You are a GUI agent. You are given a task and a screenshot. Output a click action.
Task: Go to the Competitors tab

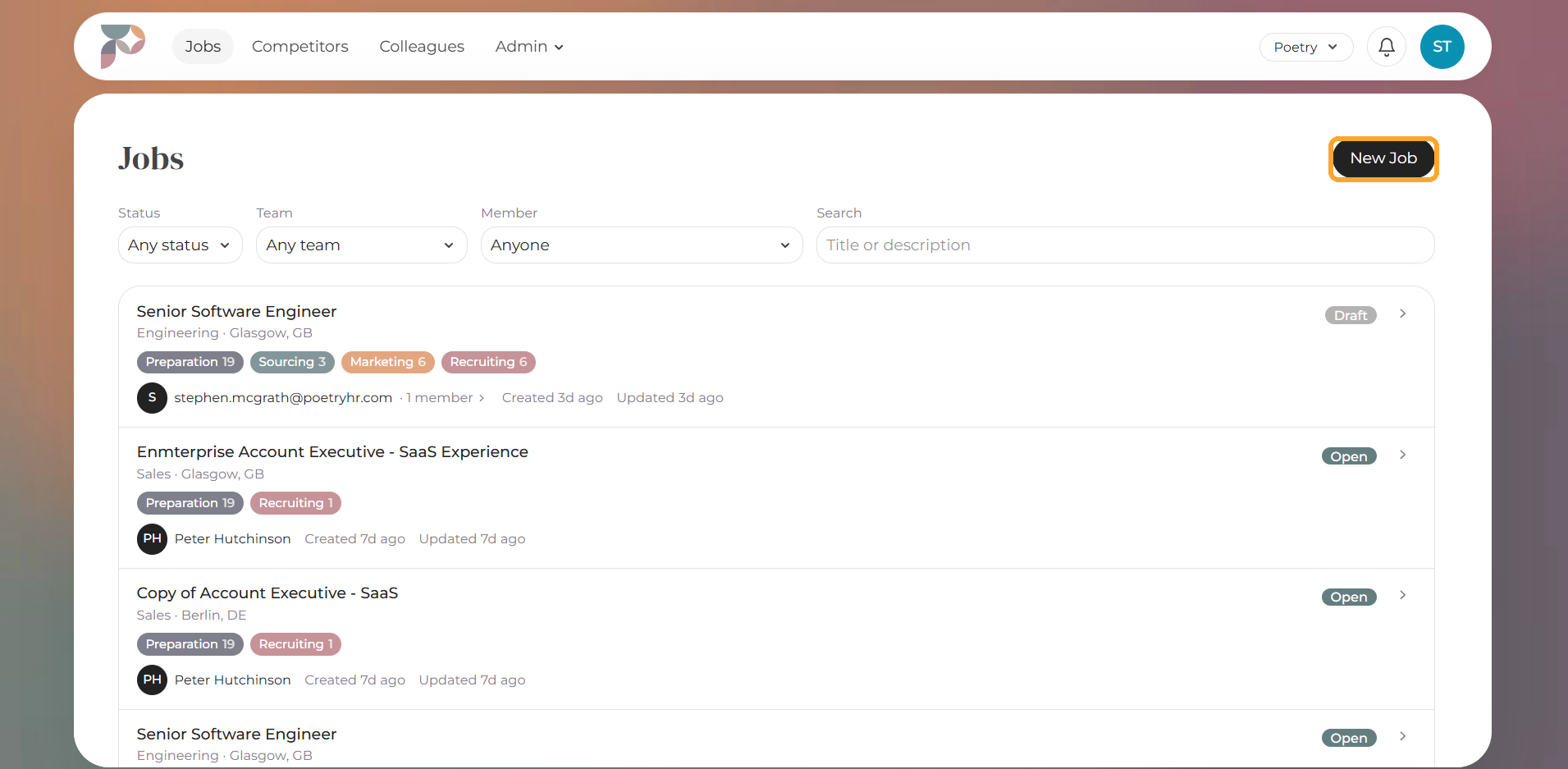coord(299,47)
